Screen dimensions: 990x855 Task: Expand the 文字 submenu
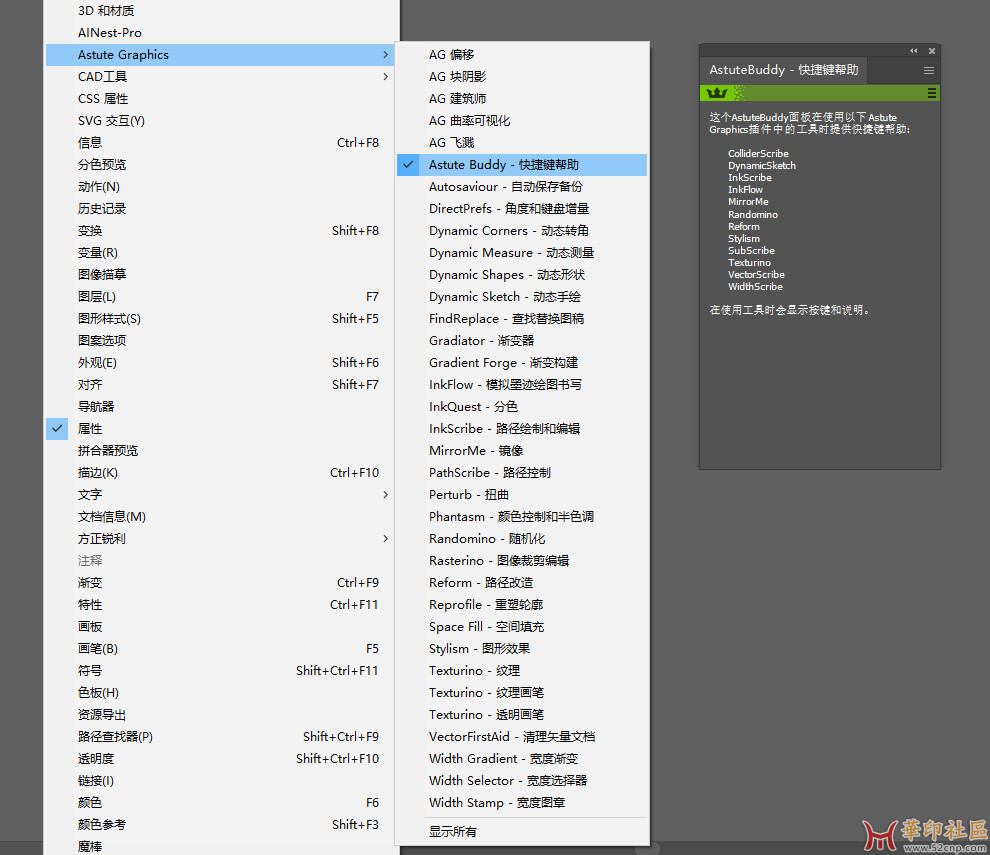(x=220, y=495)
